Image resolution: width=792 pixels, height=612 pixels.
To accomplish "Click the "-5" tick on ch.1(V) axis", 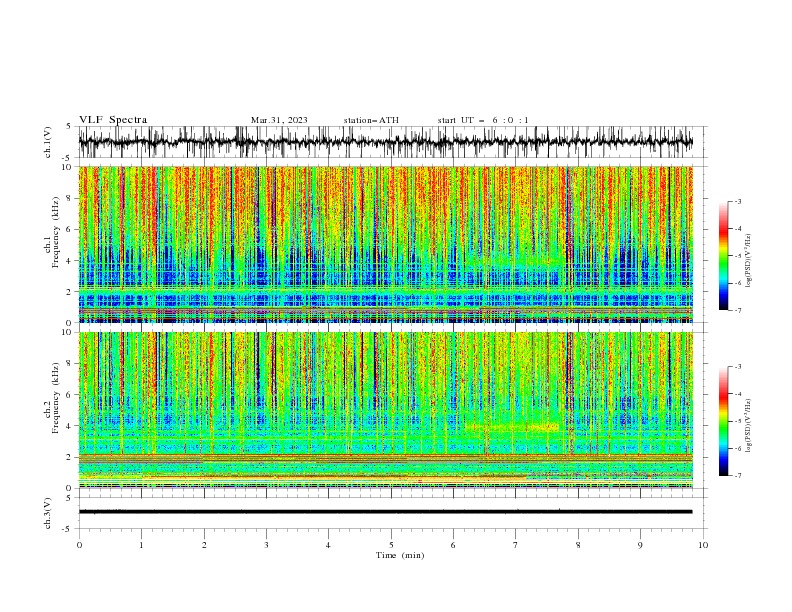I will coord(67,158).
